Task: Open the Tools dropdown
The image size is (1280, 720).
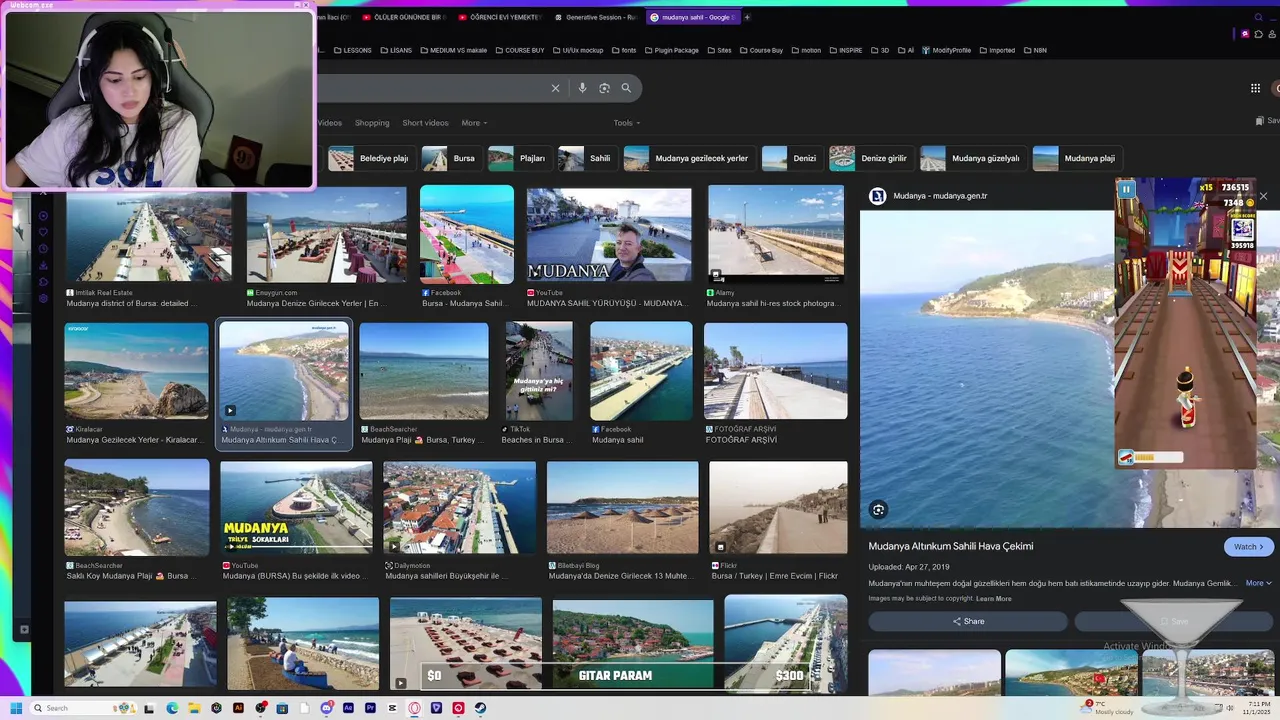Action: (627, 123)
